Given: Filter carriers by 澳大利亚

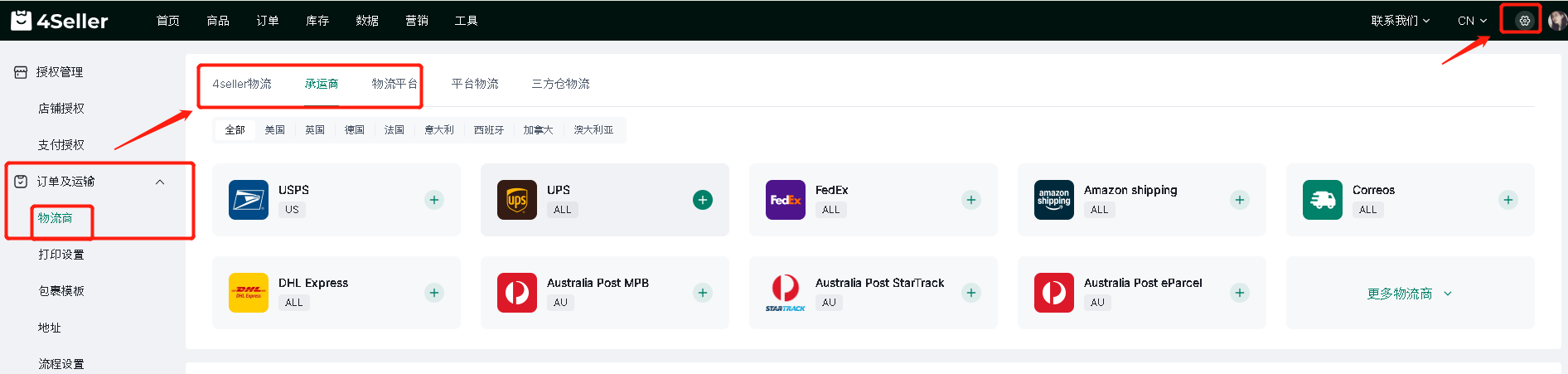Looking at the screenshot, I should pos(593,130).
